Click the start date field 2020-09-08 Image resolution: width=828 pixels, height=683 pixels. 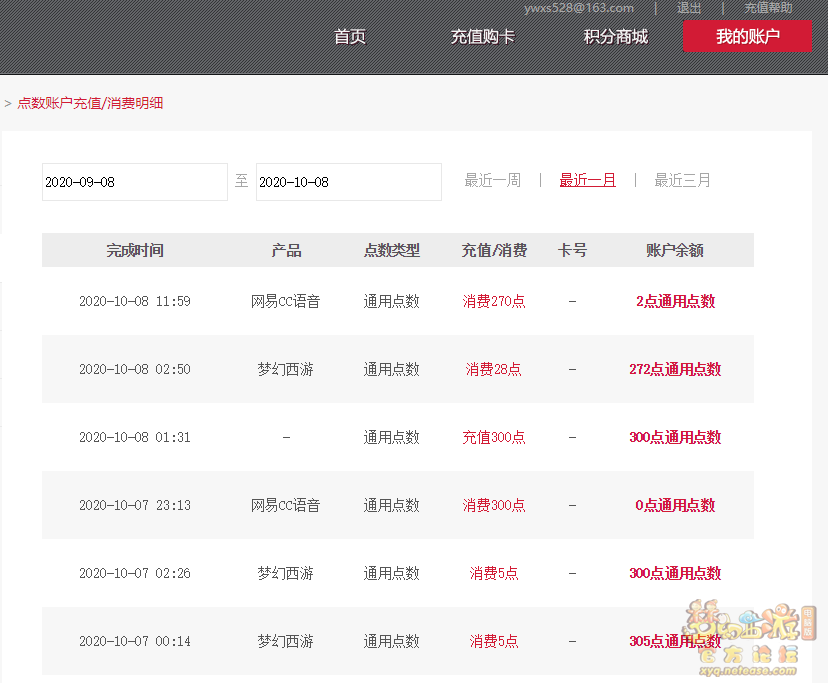(135, 182)
